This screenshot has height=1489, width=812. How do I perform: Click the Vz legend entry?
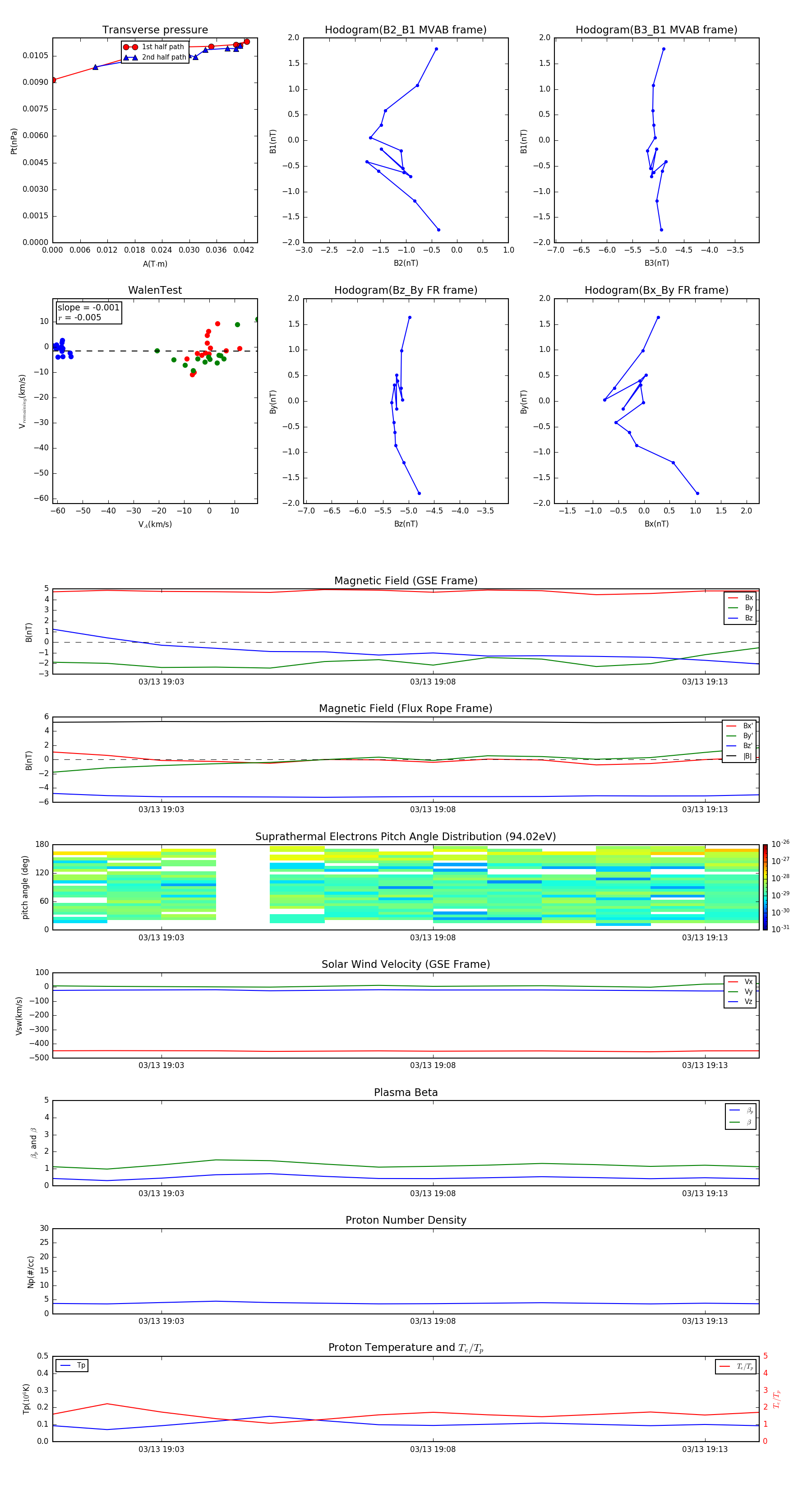740,1002
